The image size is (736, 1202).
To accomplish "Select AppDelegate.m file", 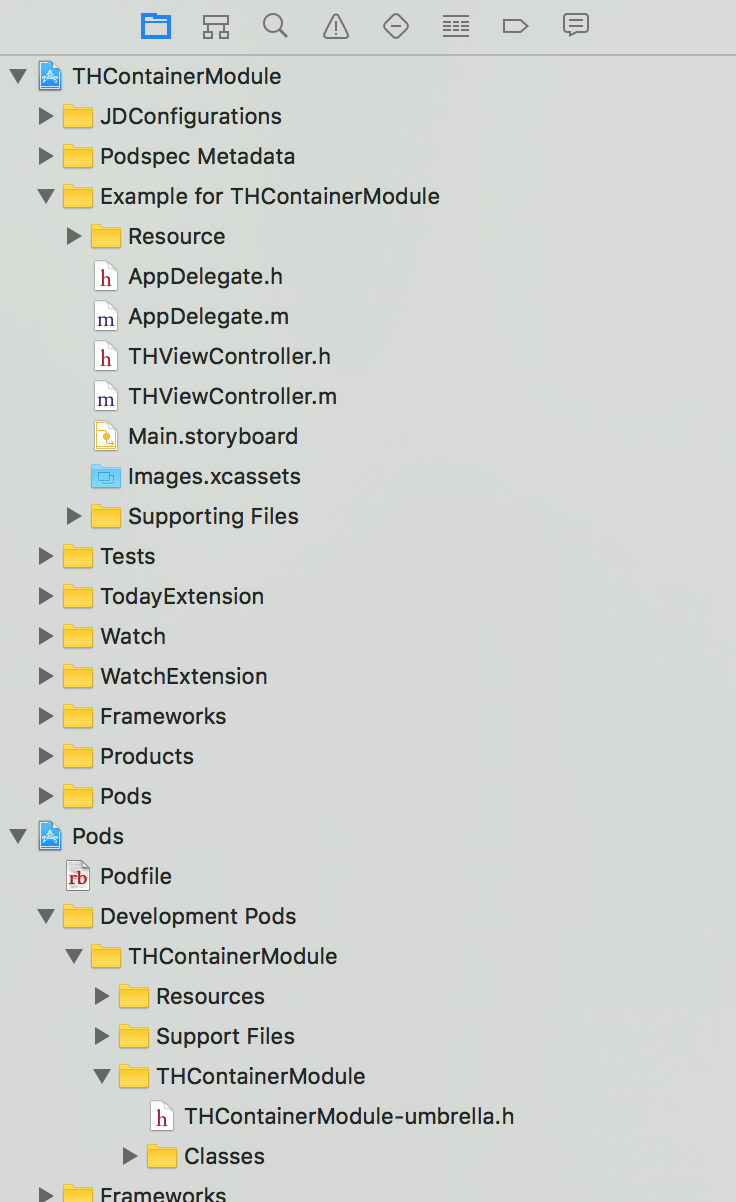I will [208, 316].
